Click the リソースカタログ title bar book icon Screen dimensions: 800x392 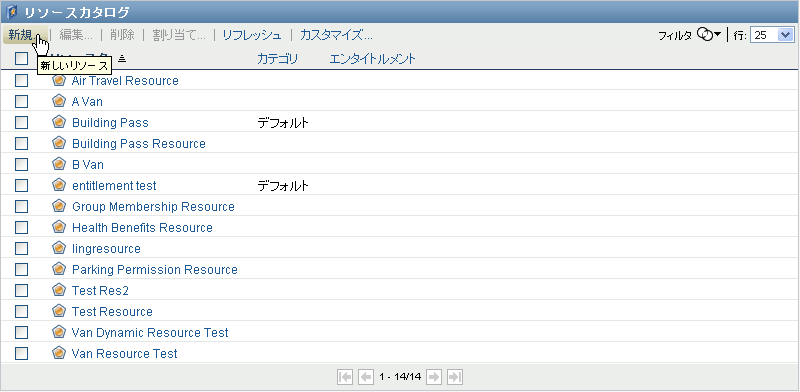pos(11,12)
